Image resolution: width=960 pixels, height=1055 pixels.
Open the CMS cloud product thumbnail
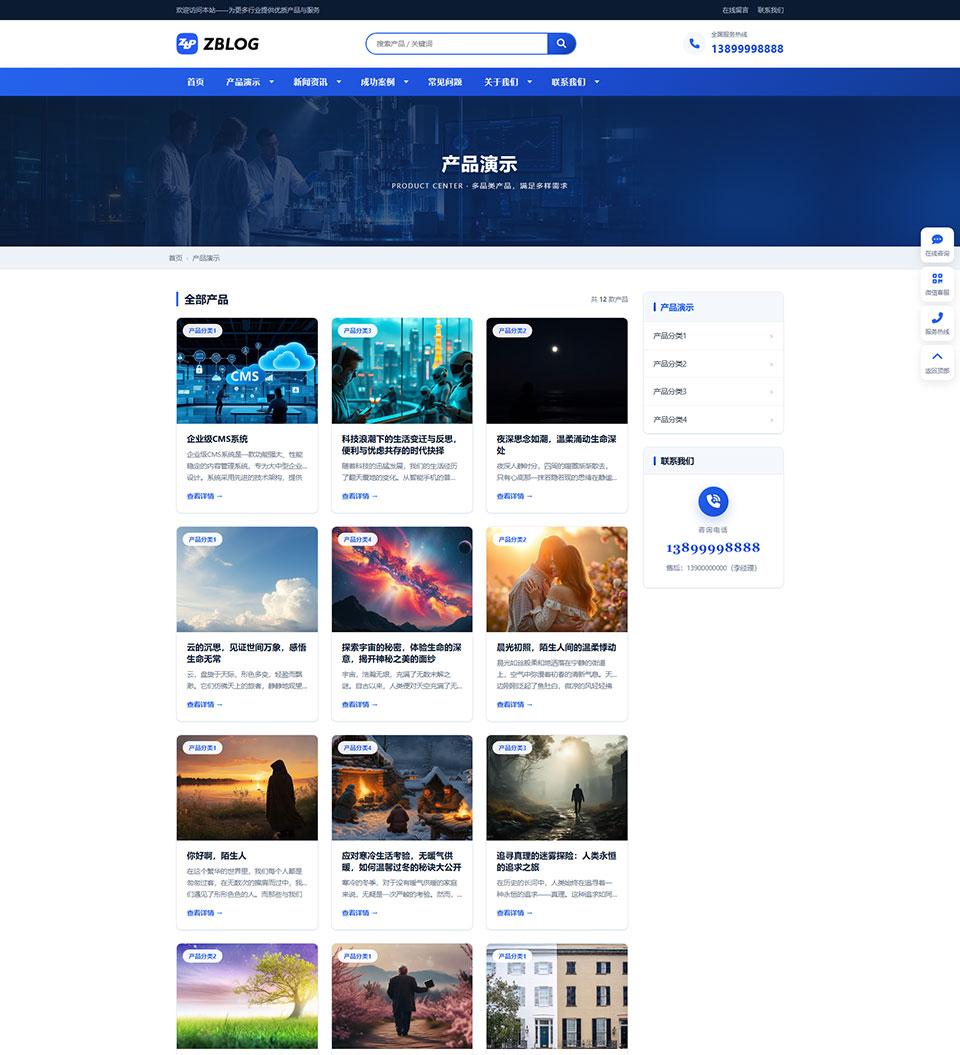click(x=247, y=371)
